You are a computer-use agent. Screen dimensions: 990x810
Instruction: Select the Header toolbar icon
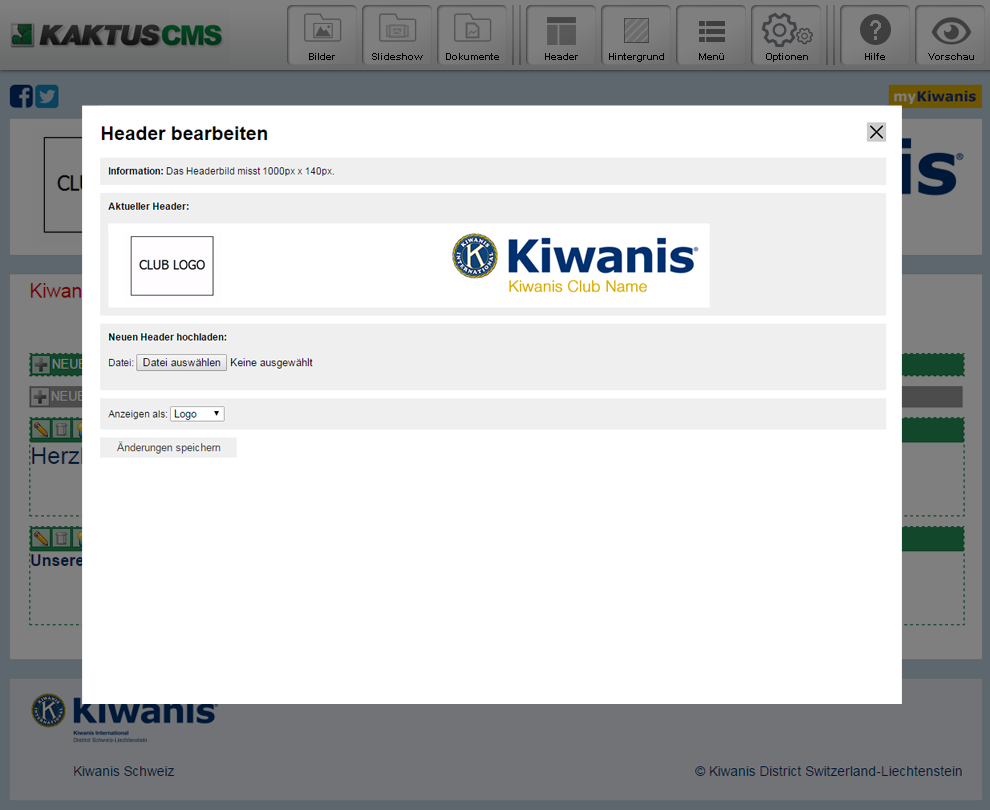[561, 36]
